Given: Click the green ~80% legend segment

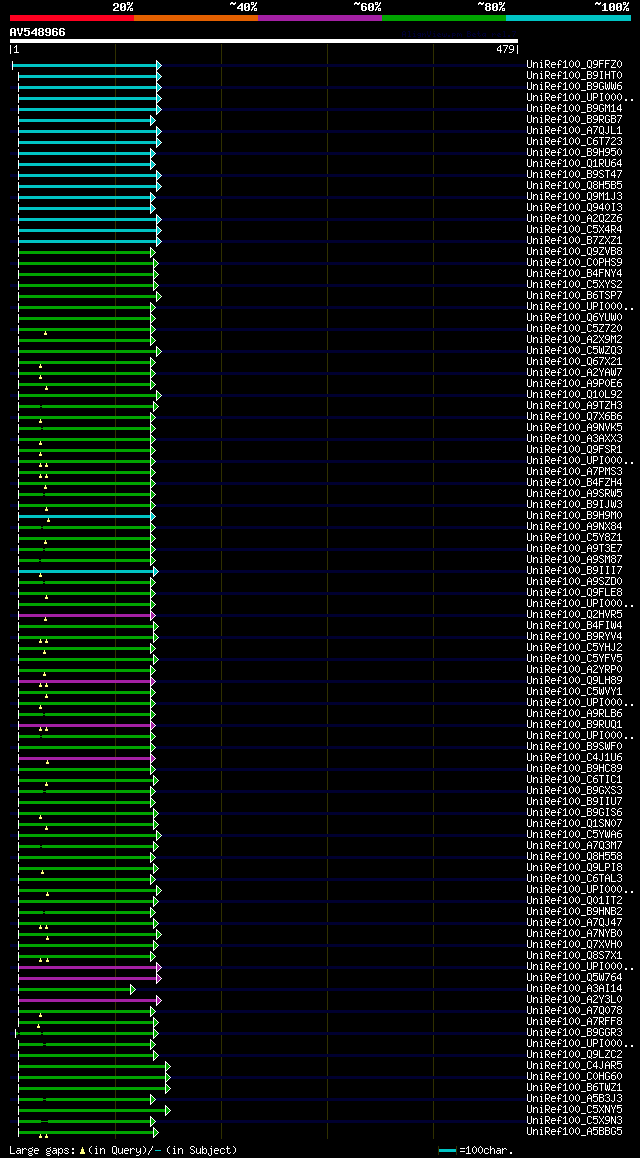Looking at the screenshot, I should [x=444, y=17].
